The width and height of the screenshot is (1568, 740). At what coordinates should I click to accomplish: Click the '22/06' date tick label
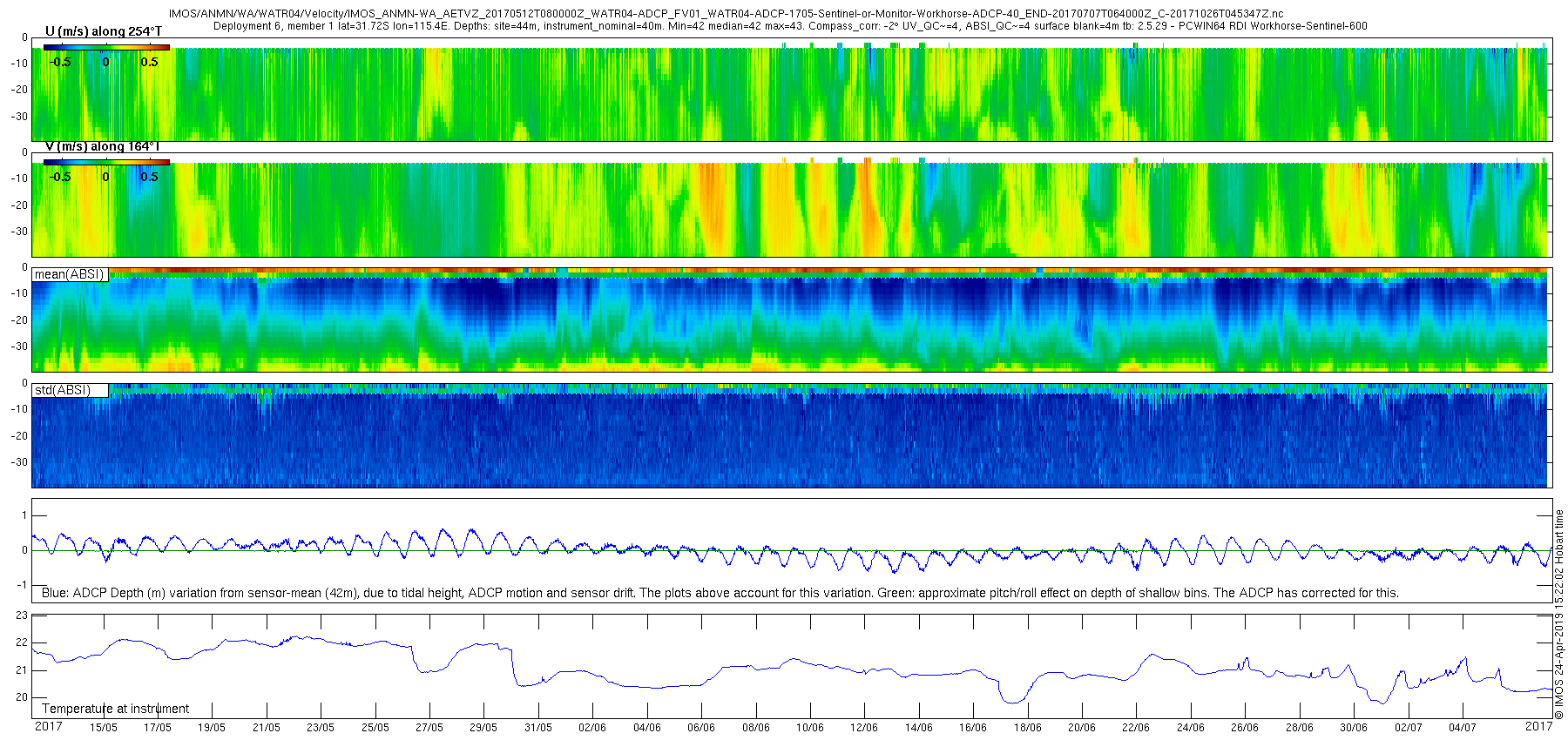[x=1136, y=728]
